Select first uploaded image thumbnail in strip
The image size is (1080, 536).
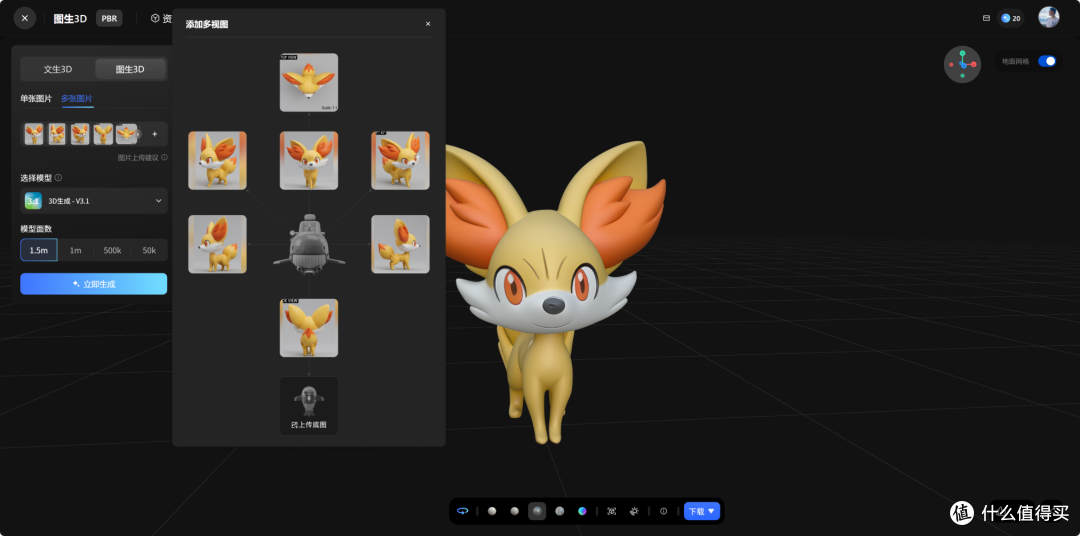34,134
